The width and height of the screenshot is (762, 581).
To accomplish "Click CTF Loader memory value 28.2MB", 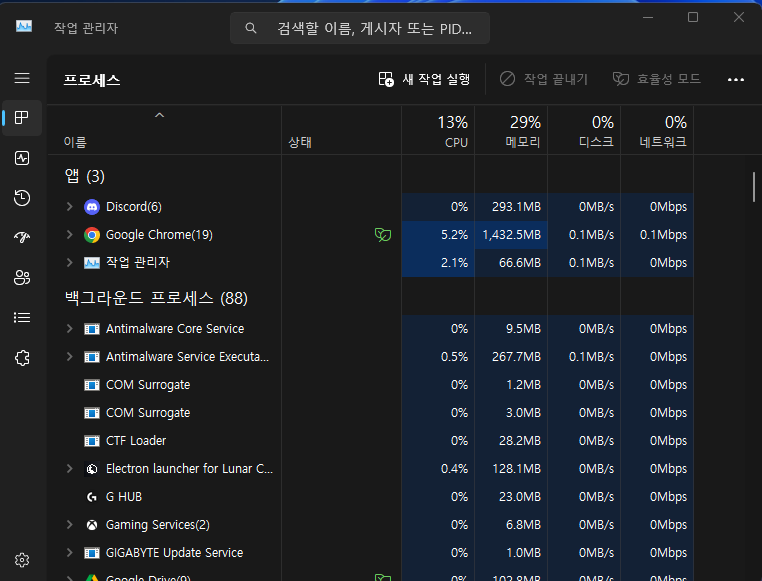I will (x=520, y=441).
